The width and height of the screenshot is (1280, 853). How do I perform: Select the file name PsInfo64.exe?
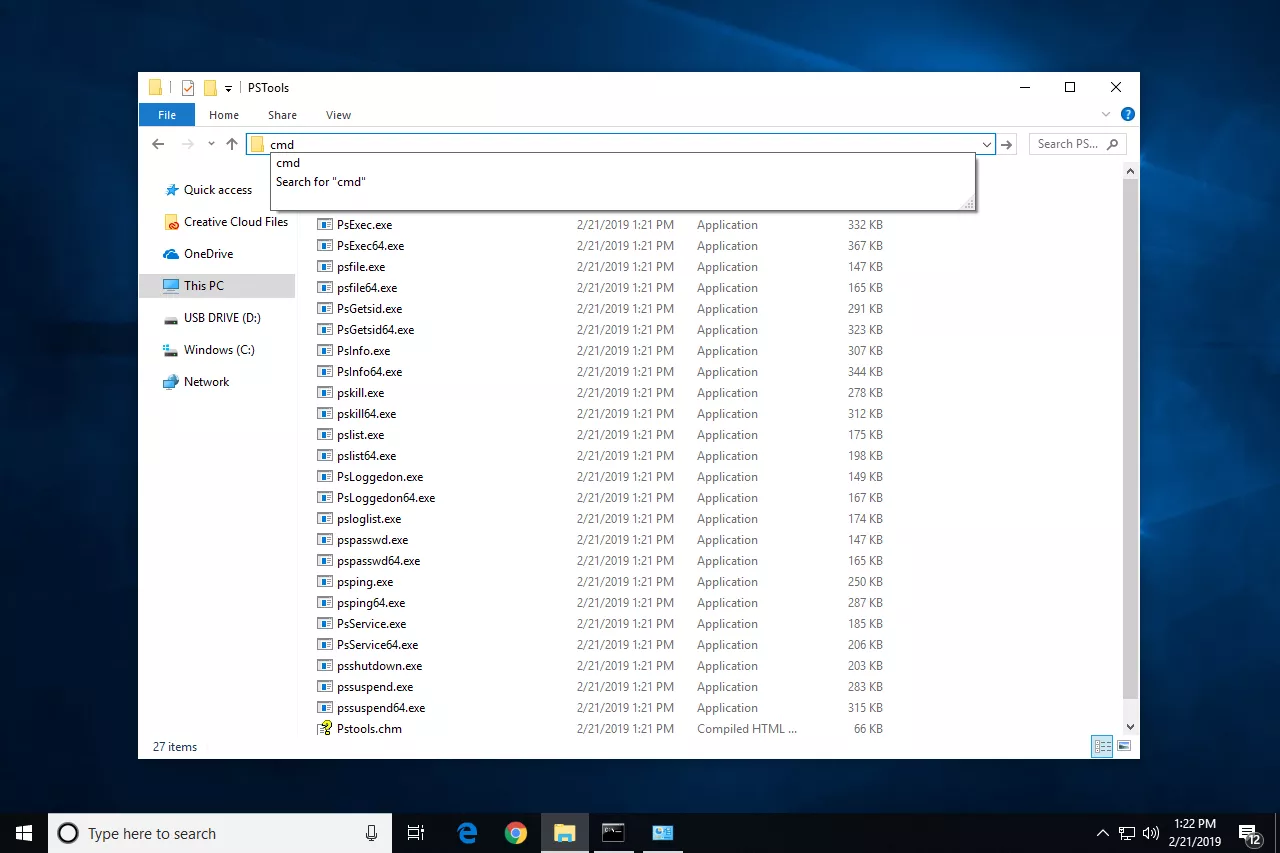click(x=369, y=372)
